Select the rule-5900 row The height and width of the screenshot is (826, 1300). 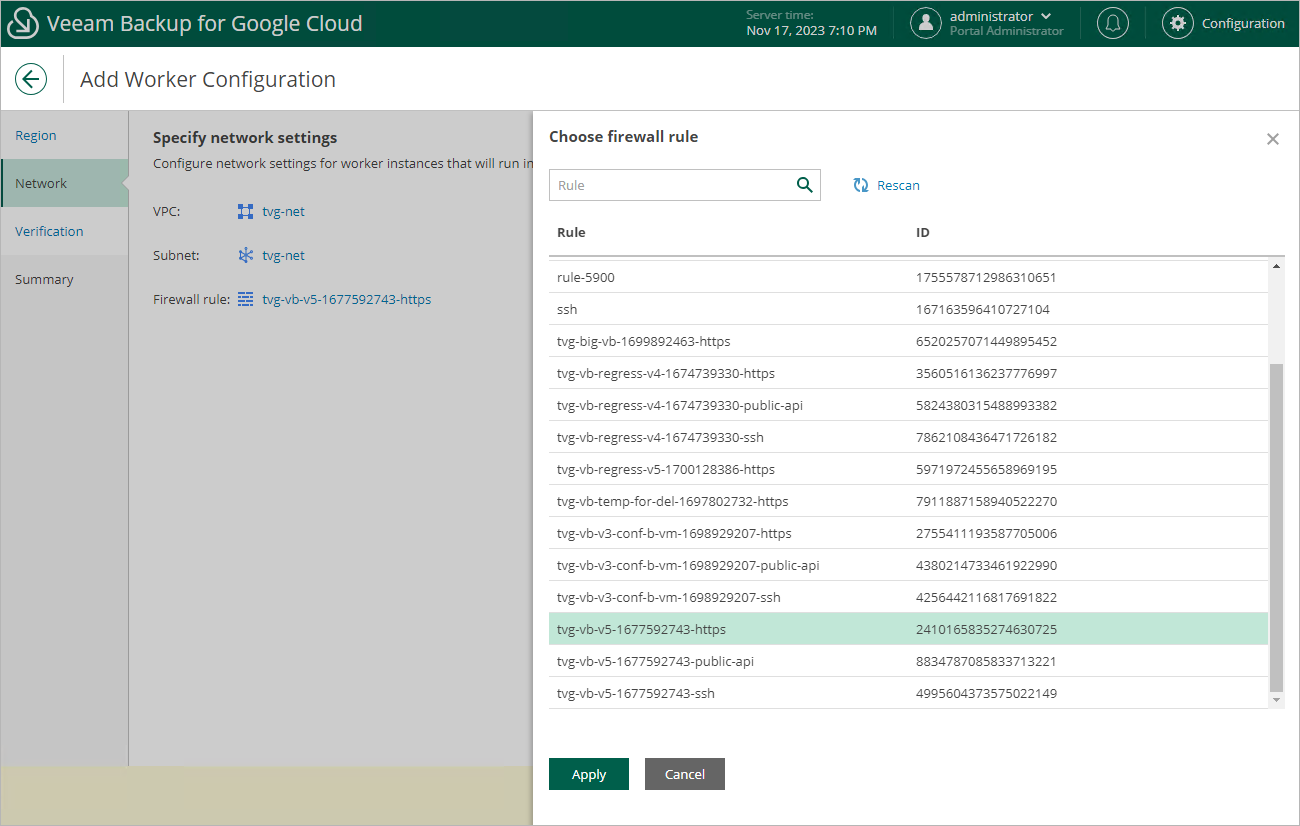tap(908, 277)
